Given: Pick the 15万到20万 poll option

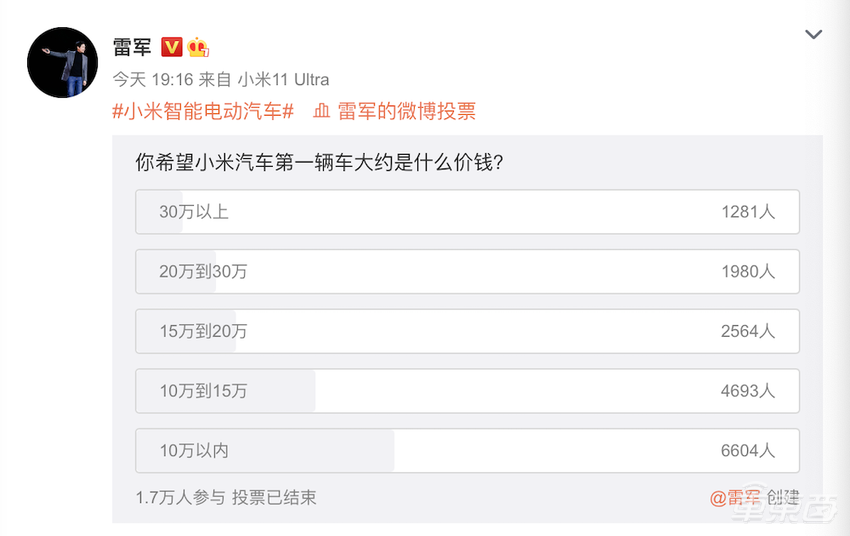Looking at the screenshot, I should pos(467,331).
